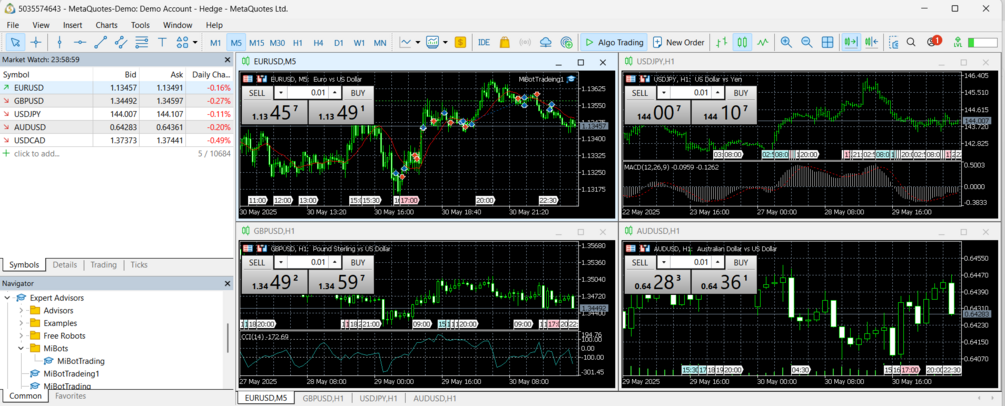This screenshot has width=1005, height=406.
Task: Switch to Ticks tab in Market Watch
Action: (138, 264)
